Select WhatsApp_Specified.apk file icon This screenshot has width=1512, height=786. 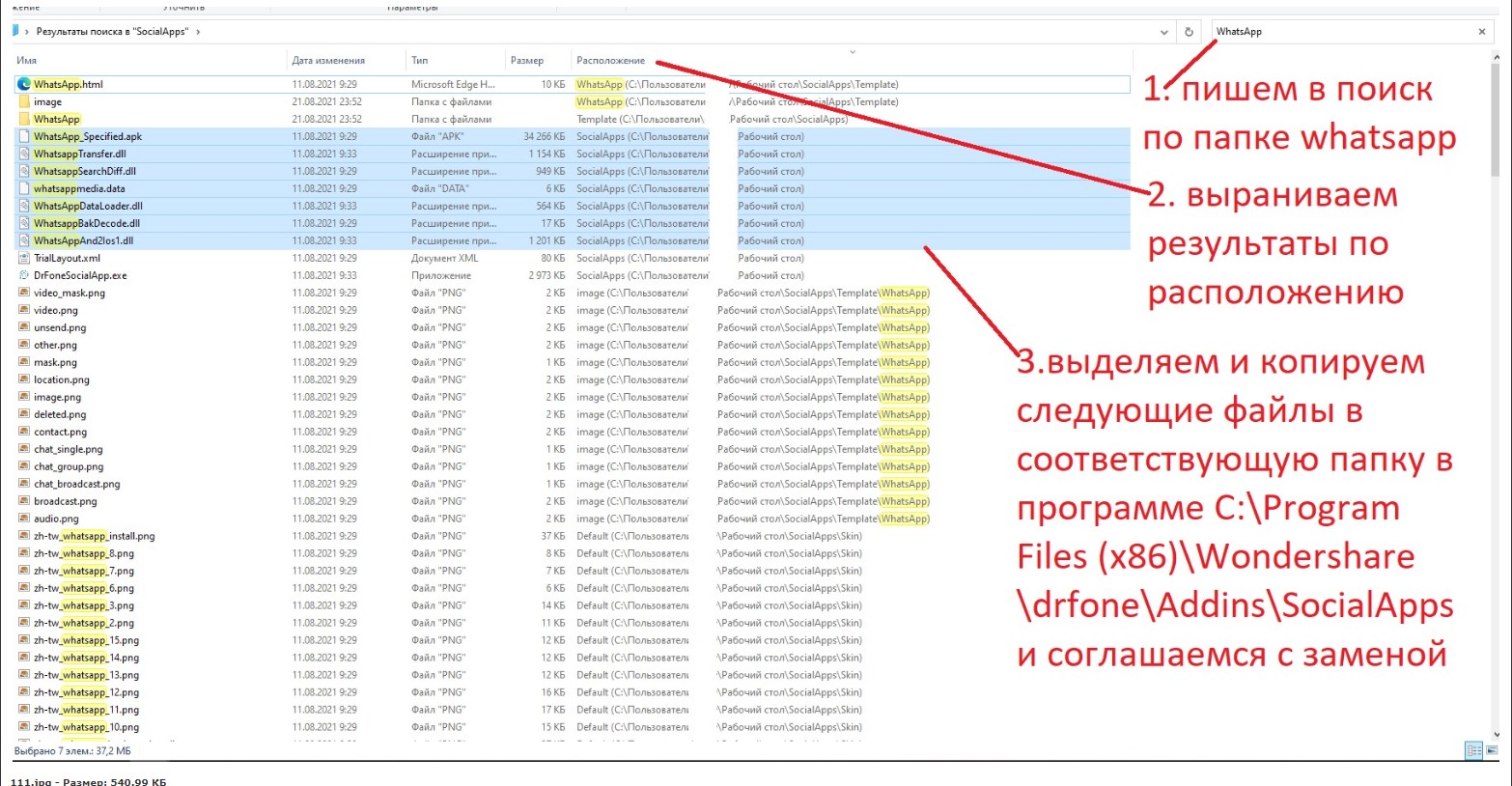tap(24, 136)
